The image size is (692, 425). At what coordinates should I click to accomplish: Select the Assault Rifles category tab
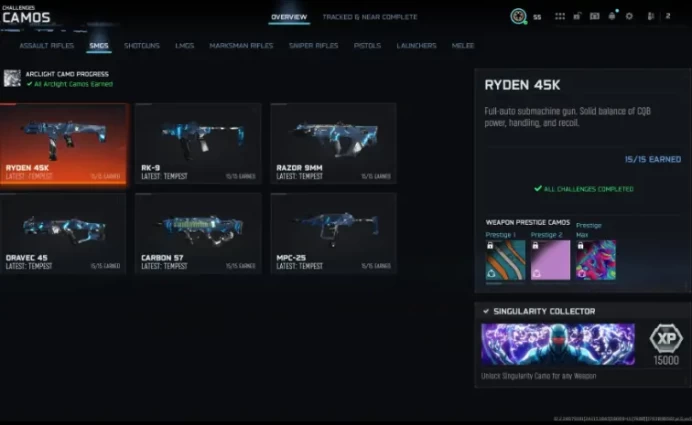click(x=46, y=45)
